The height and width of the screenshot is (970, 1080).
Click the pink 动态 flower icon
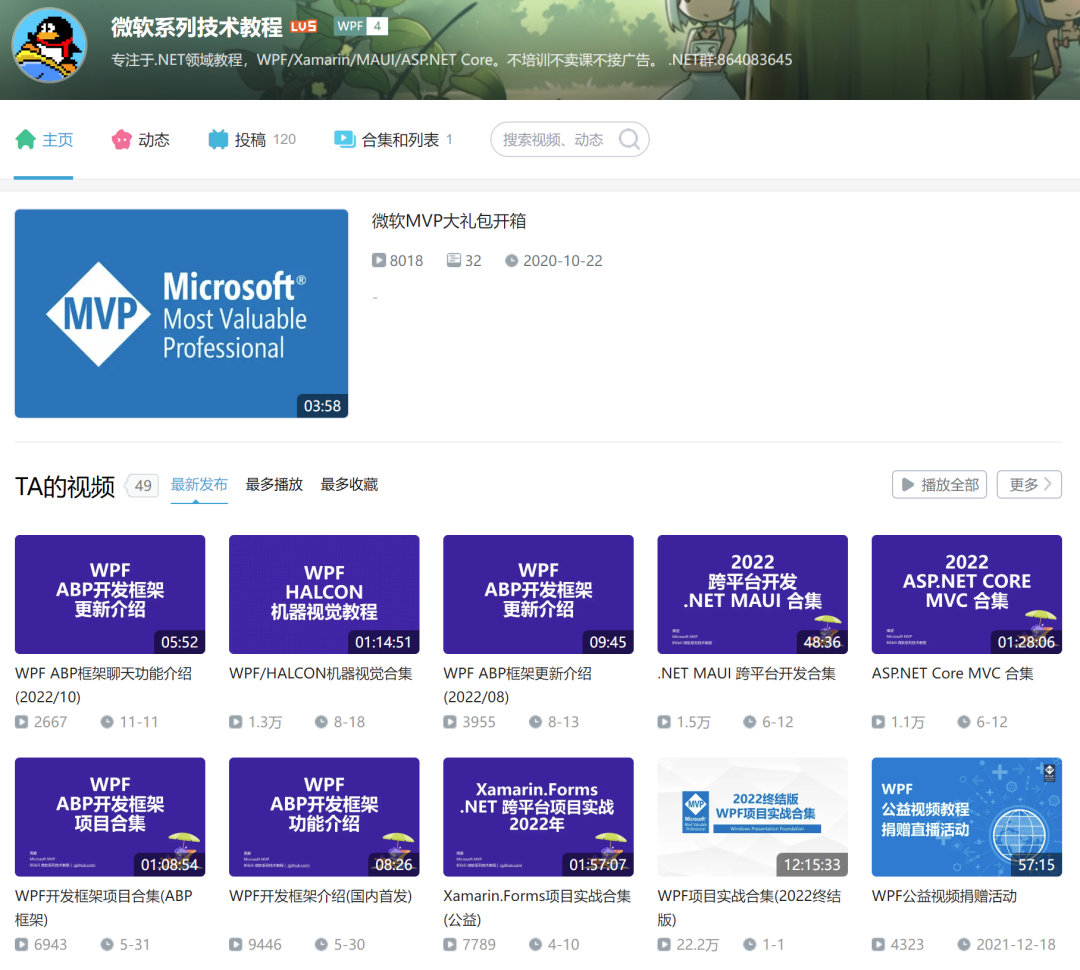pyautogui.click(x=122, y=139)
